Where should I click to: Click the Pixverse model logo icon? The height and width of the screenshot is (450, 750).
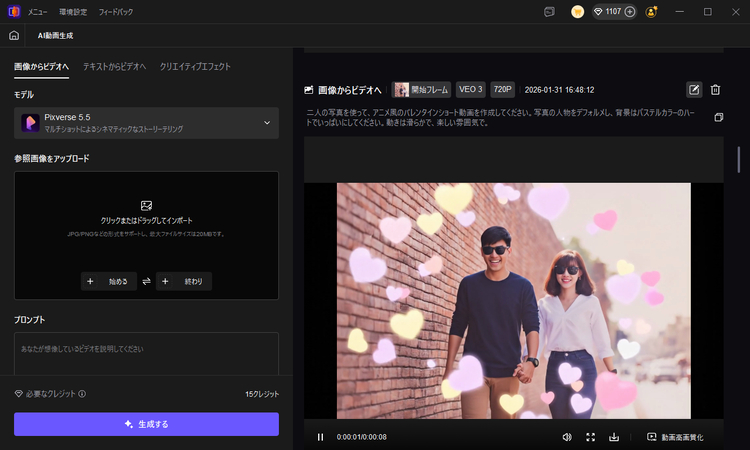tap(30, 123)
